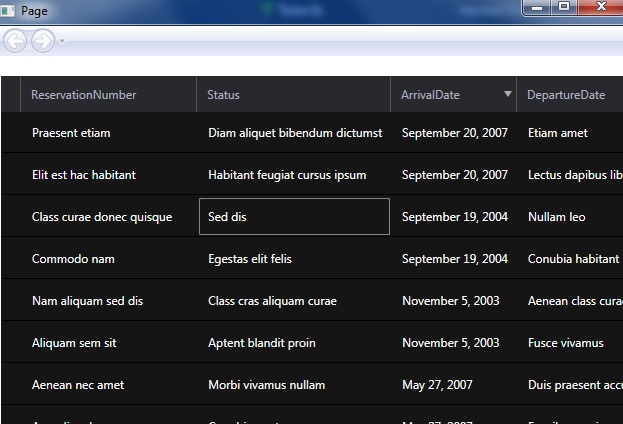Click the row header of 'Elit est hac habitant' row
The image size is (623, 424).
[10, 175]
